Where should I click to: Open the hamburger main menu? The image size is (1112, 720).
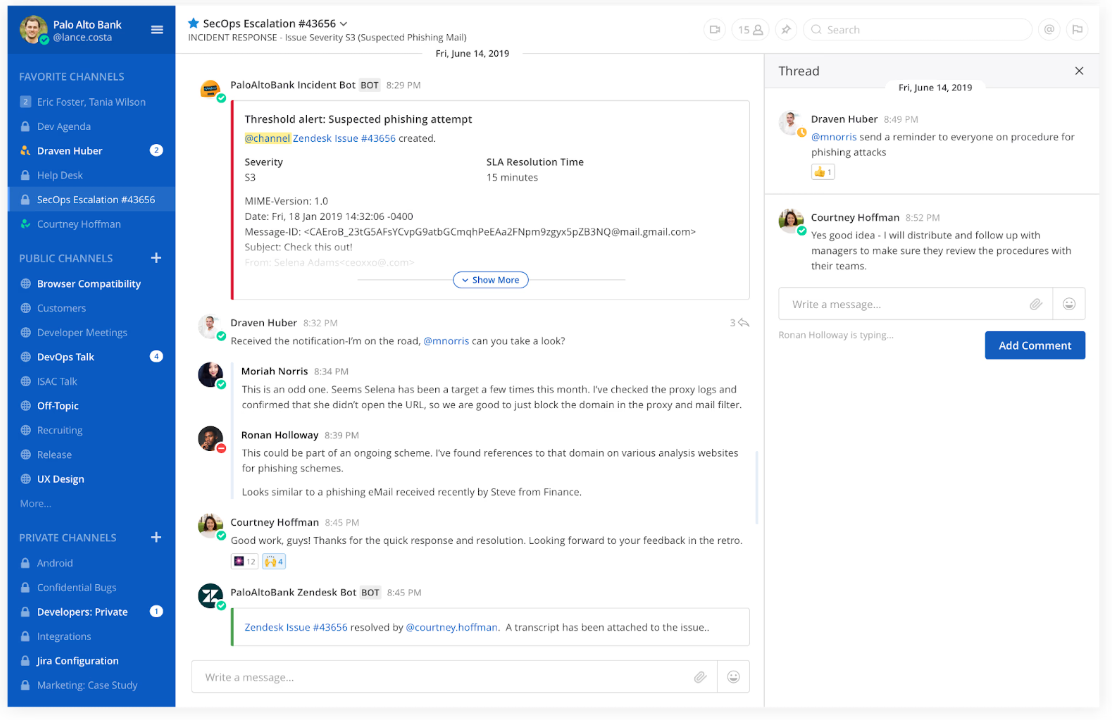[x=157, y=30]
